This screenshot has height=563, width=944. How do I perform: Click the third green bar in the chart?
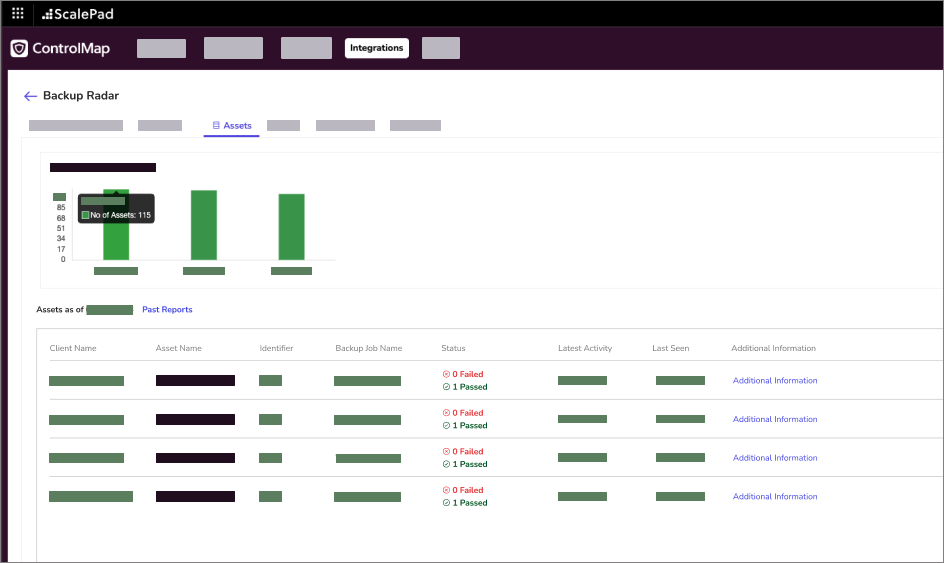coord(291,227)
